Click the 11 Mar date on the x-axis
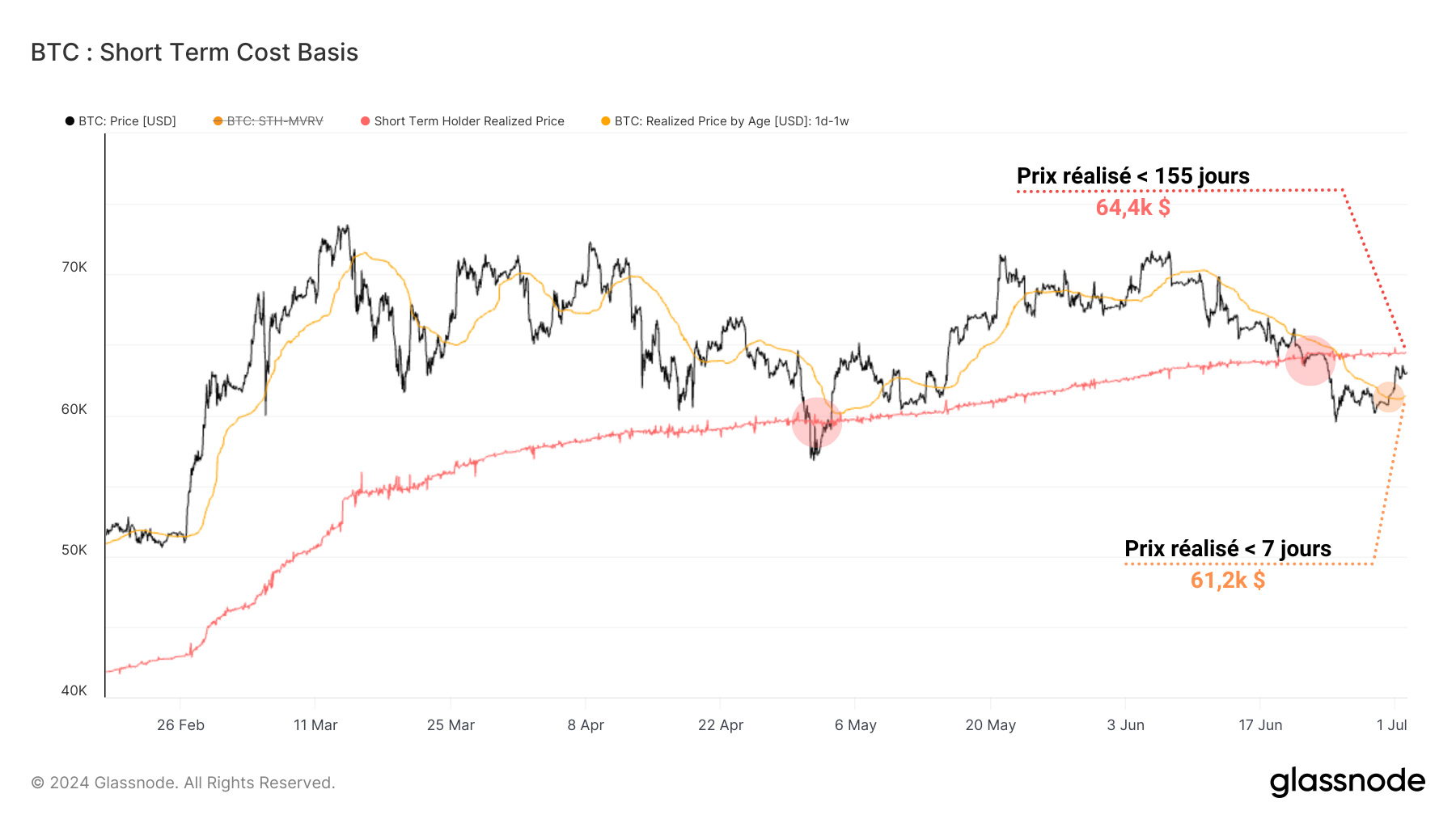Image resolution: width=1456 pixels, height=819 pixels. [315, 725]
